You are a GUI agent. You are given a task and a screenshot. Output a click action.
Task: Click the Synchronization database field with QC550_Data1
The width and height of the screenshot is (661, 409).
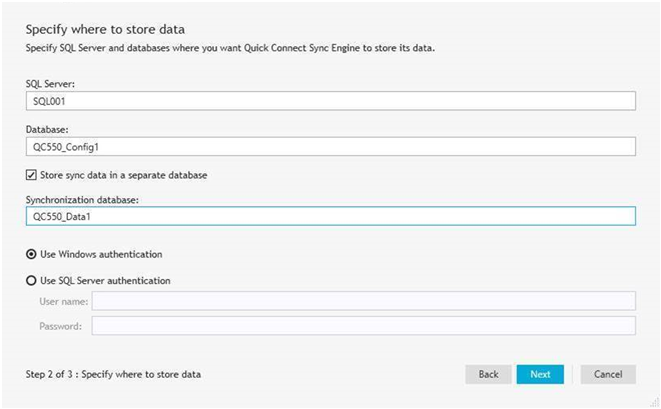pyautogui.click(x=330, y=216)
